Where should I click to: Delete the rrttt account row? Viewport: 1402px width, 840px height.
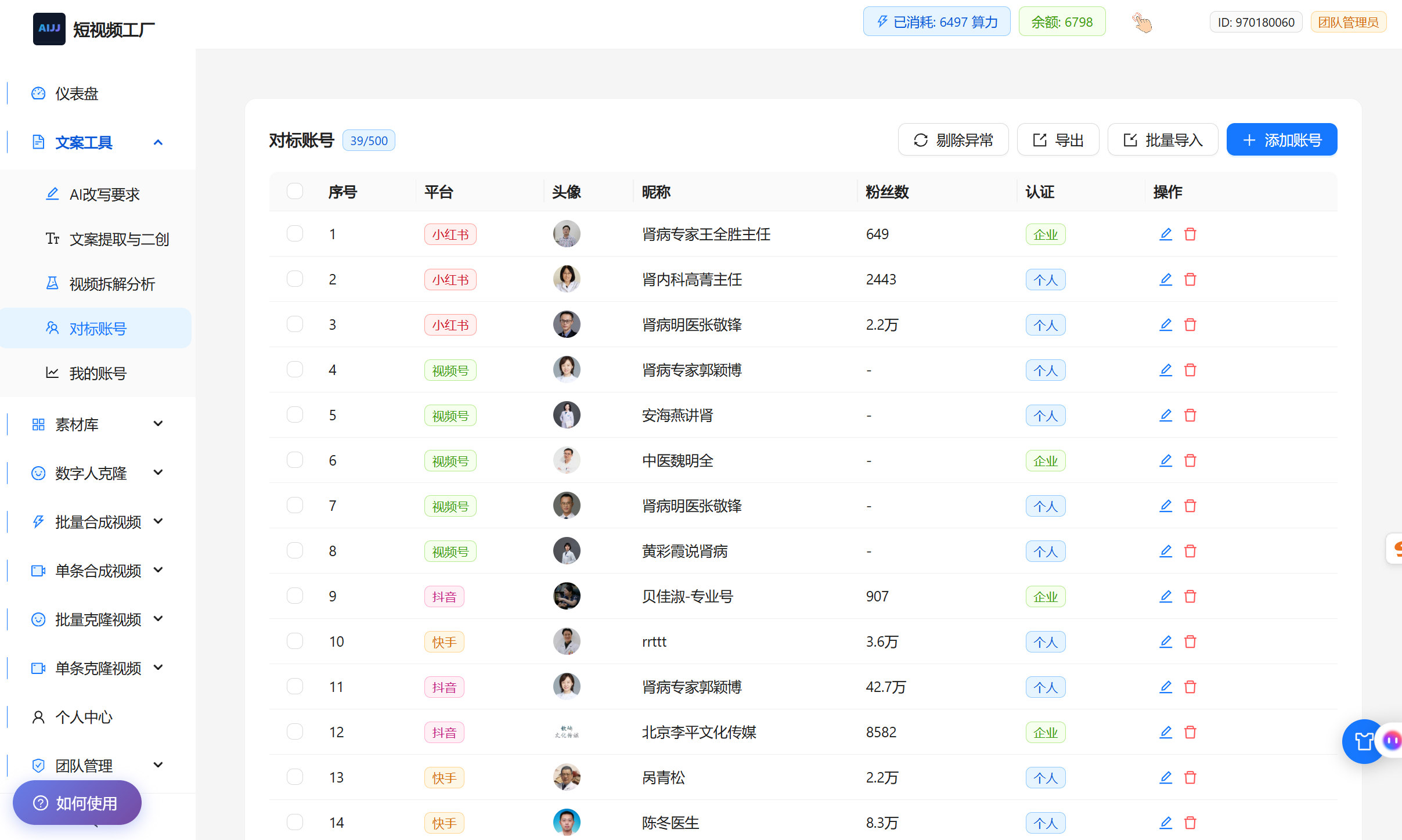coord(1190,641)
